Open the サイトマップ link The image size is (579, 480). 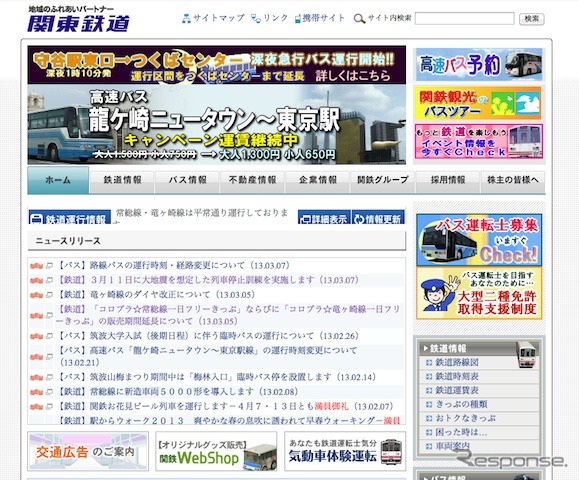point(219,18)
